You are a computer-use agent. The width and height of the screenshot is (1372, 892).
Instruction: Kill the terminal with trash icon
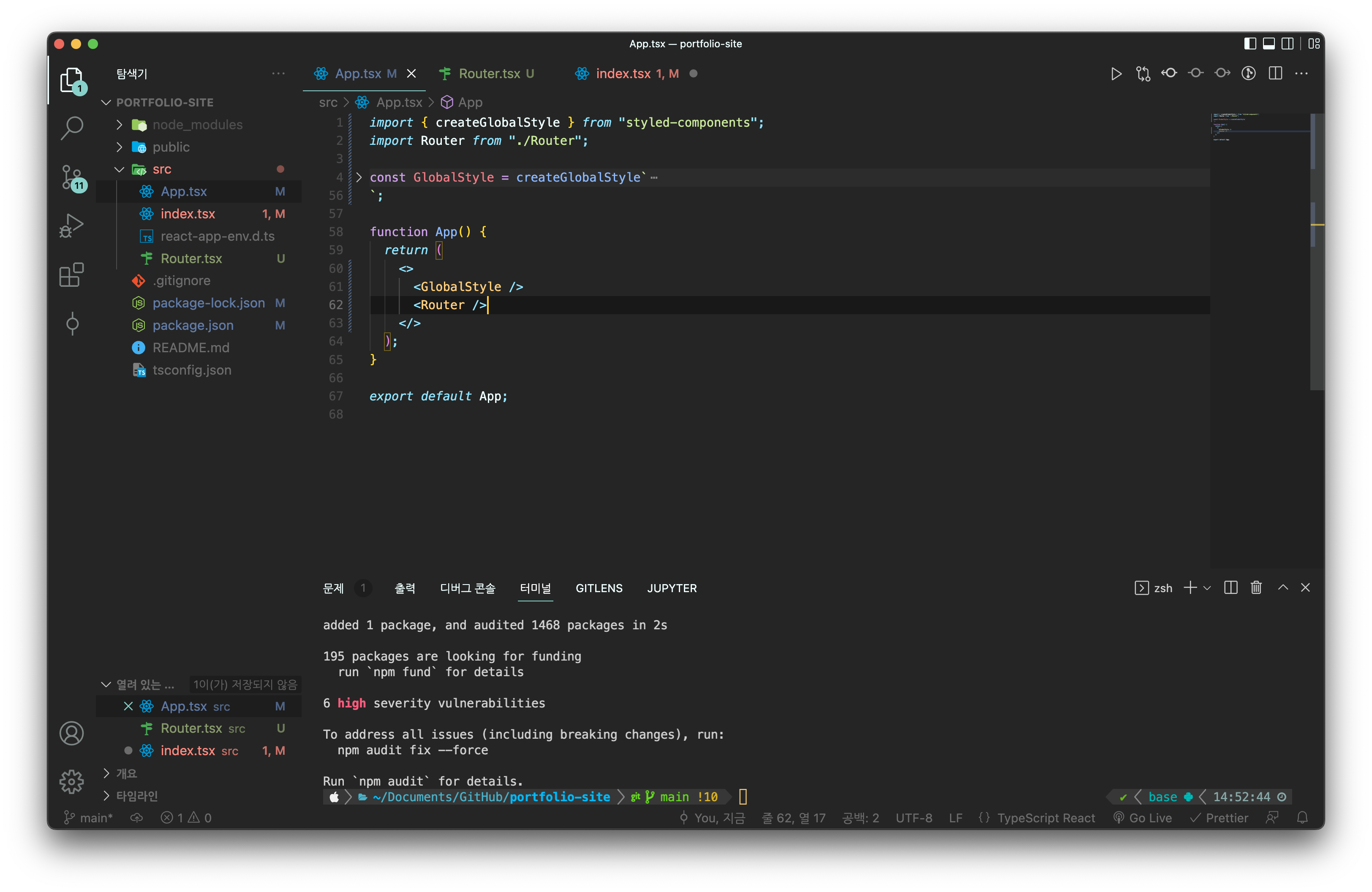1256,588
